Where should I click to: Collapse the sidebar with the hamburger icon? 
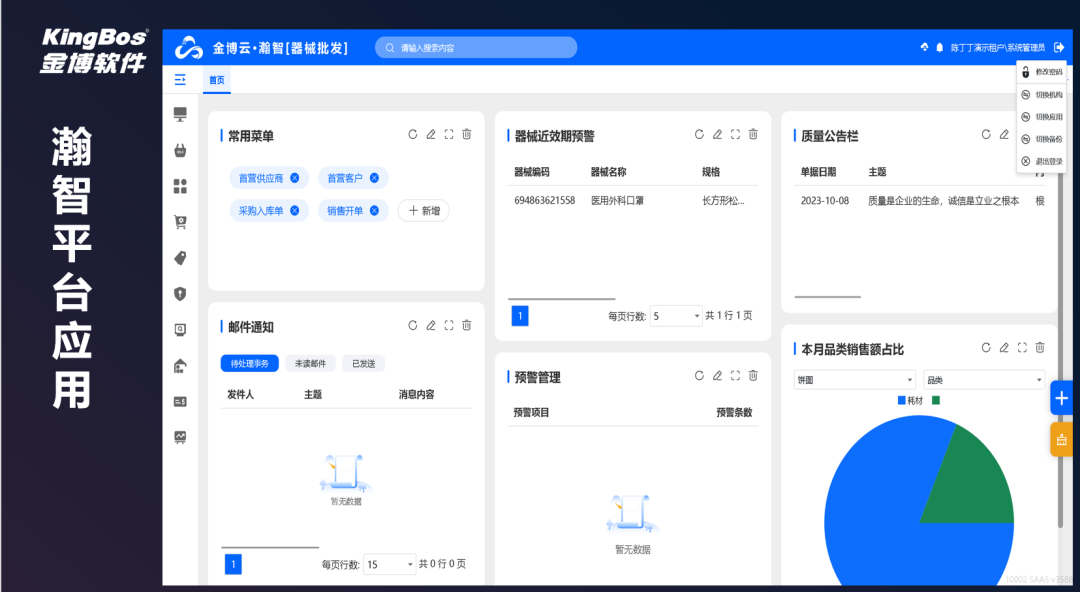tap(180, 80)
